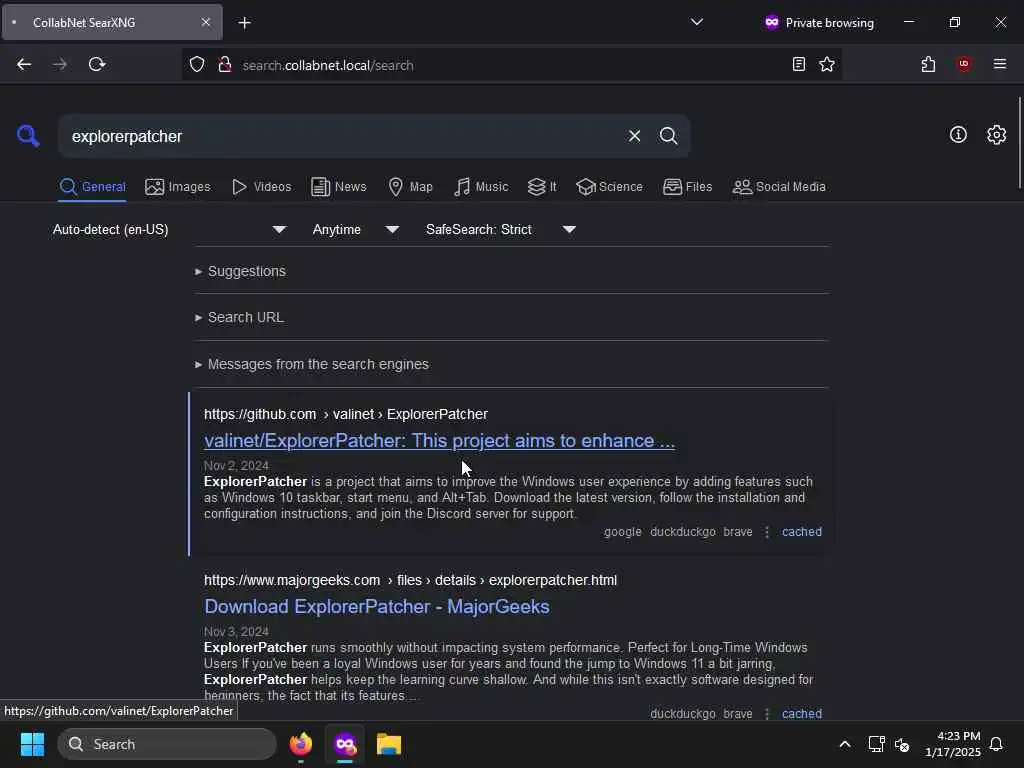Open SearXNG preferences gear icon

(x=996, y=135)
